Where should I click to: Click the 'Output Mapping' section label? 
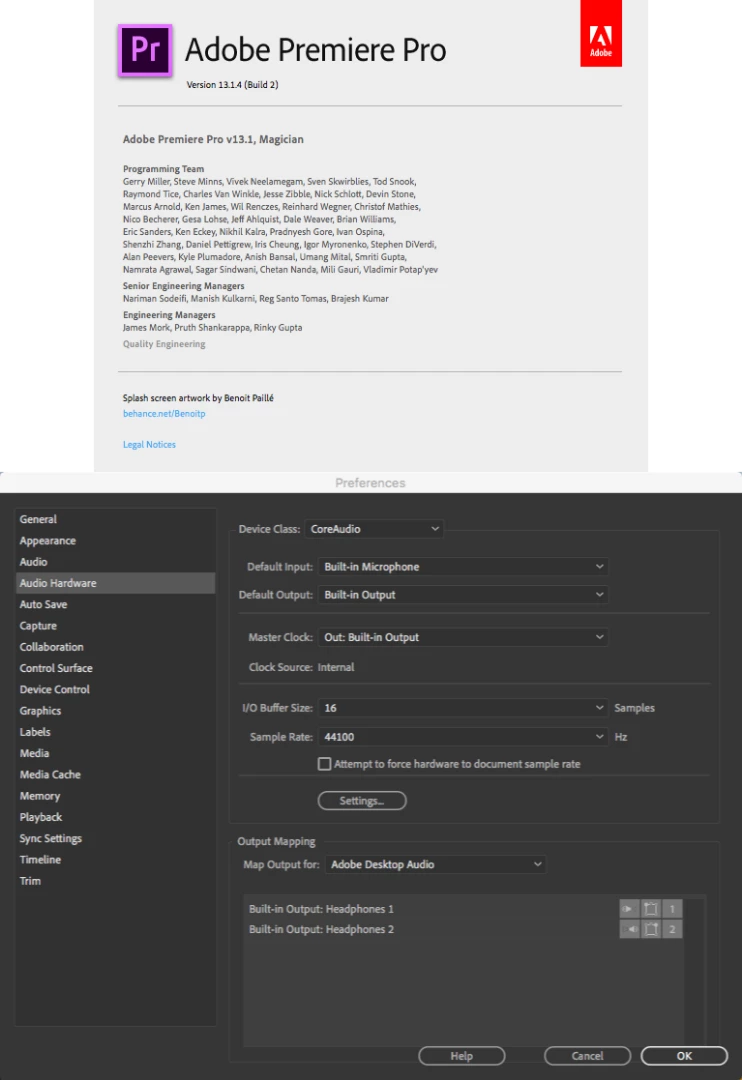(276, 842)
